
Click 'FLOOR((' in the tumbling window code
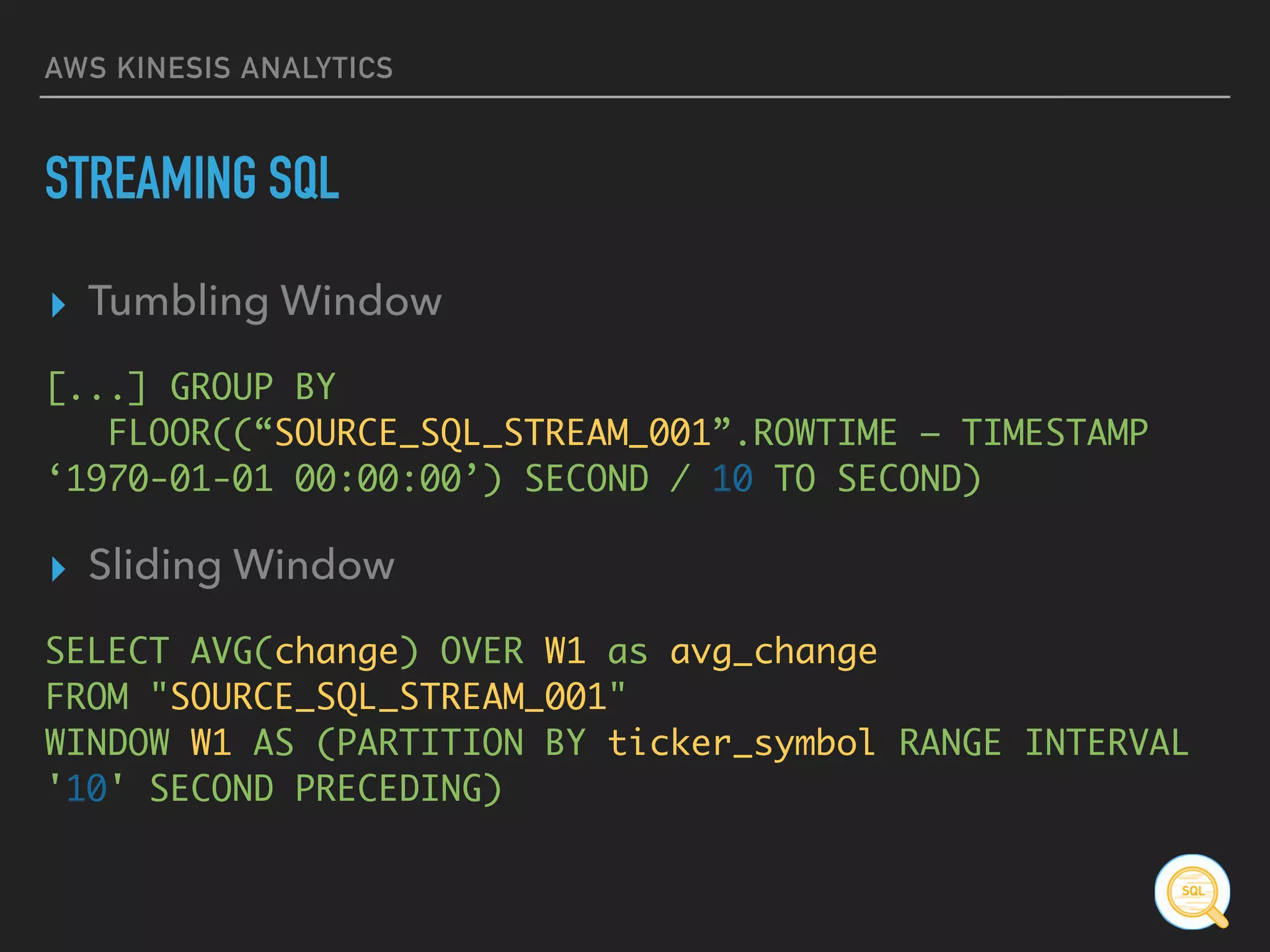[x=181, y=433]
